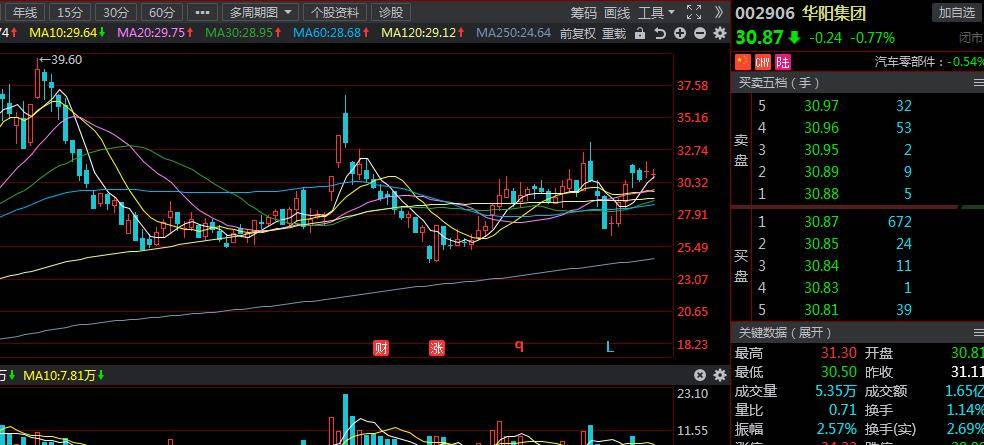Click the lock icon in chart toolbar
Screen dimensions: 984x445
click(640, 33)
